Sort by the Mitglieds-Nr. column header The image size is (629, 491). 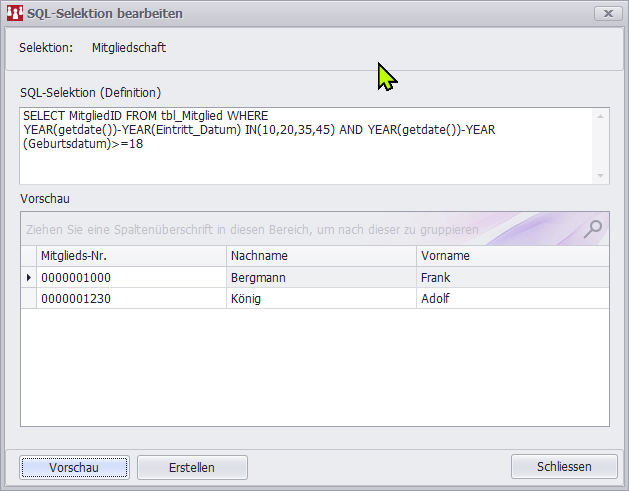130,256
